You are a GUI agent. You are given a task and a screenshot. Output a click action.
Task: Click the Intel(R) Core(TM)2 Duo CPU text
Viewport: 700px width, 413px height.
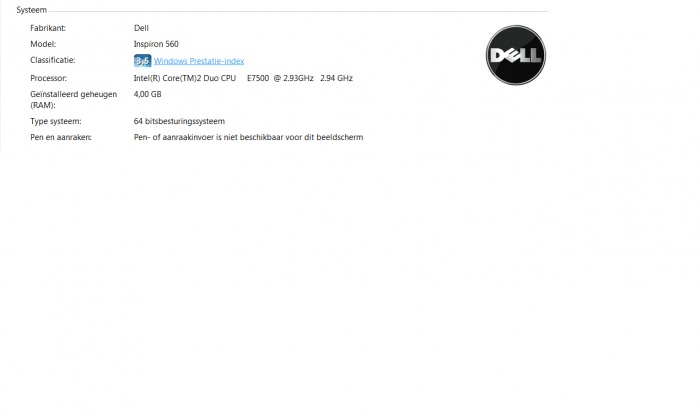coord(185,78)
